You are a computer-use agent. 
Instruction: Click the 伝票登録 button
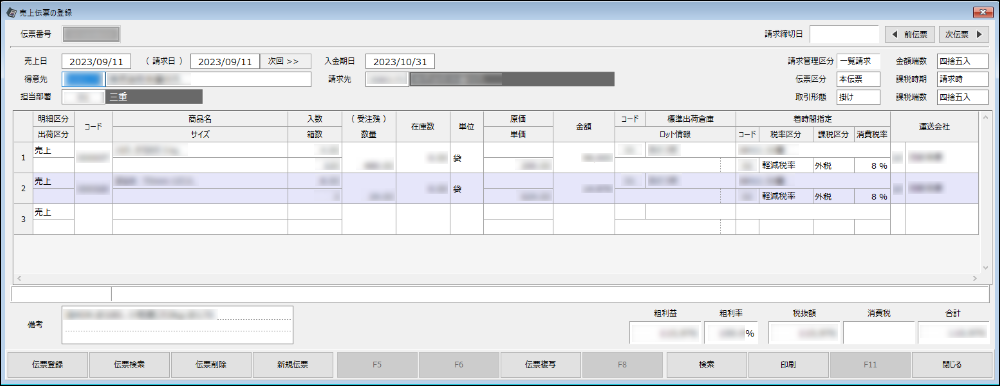point(47,365)
